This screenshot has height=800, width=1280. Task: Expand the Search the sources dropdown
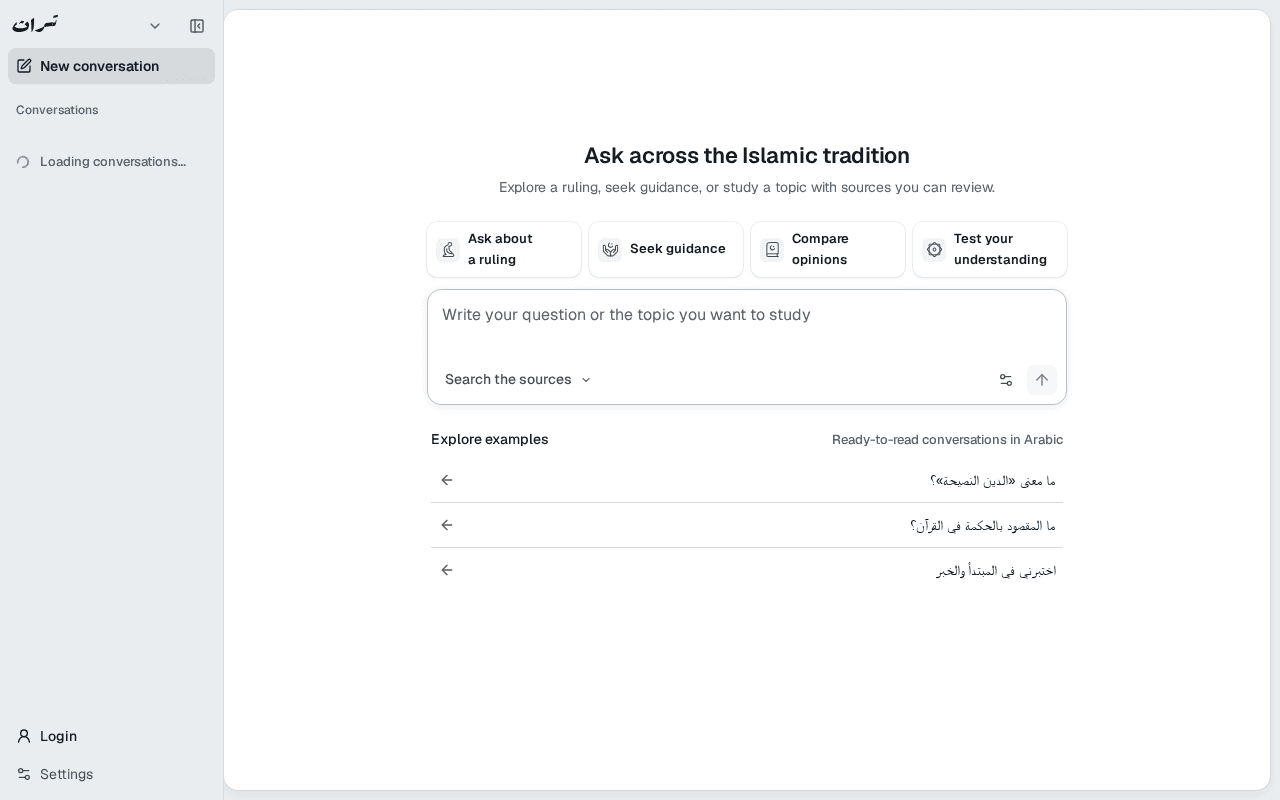pos(518,380)
